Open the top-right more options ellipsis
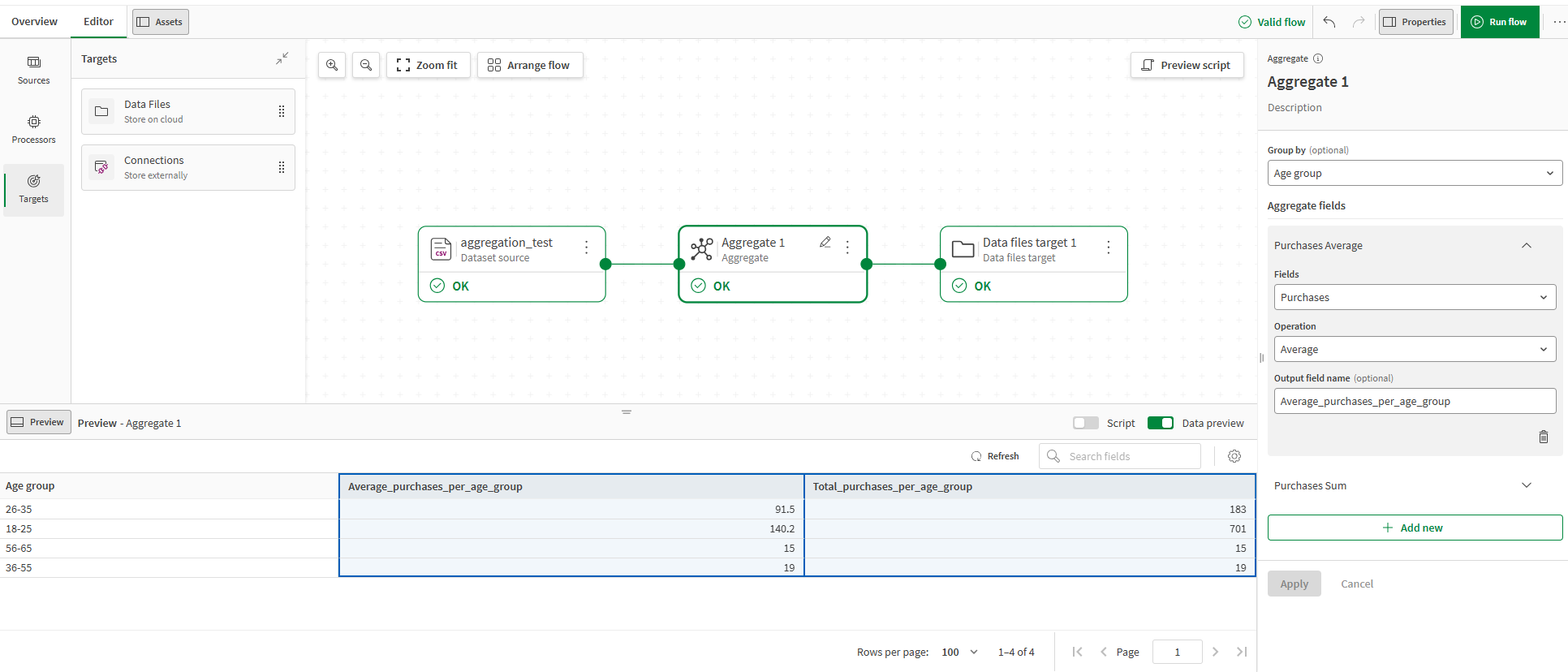Viewport: 1568px width, 672px height. (x=1559, y=22)
